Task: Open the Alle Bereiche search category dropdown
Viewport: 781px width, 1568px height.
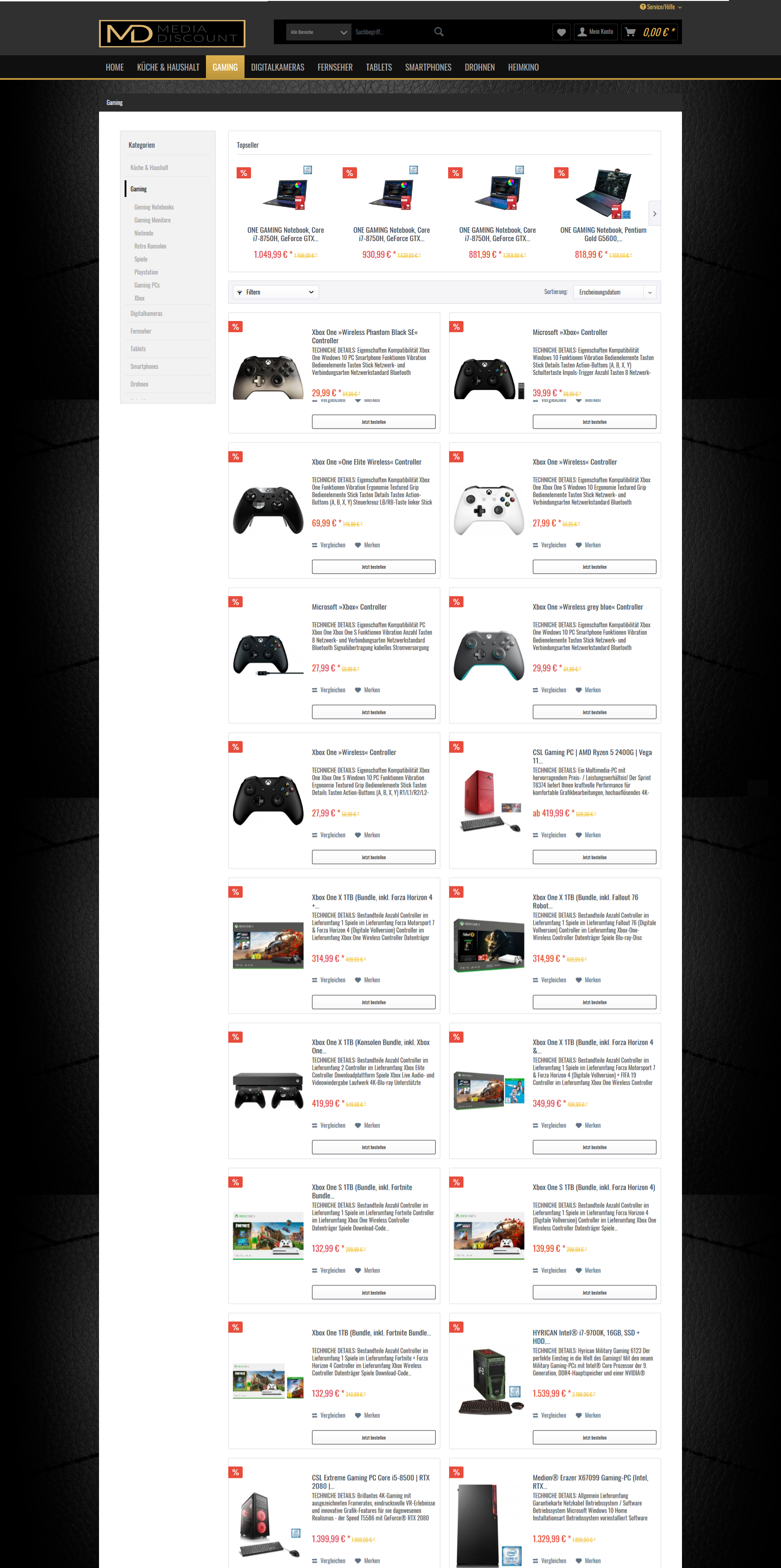Action: coord(318,32)
